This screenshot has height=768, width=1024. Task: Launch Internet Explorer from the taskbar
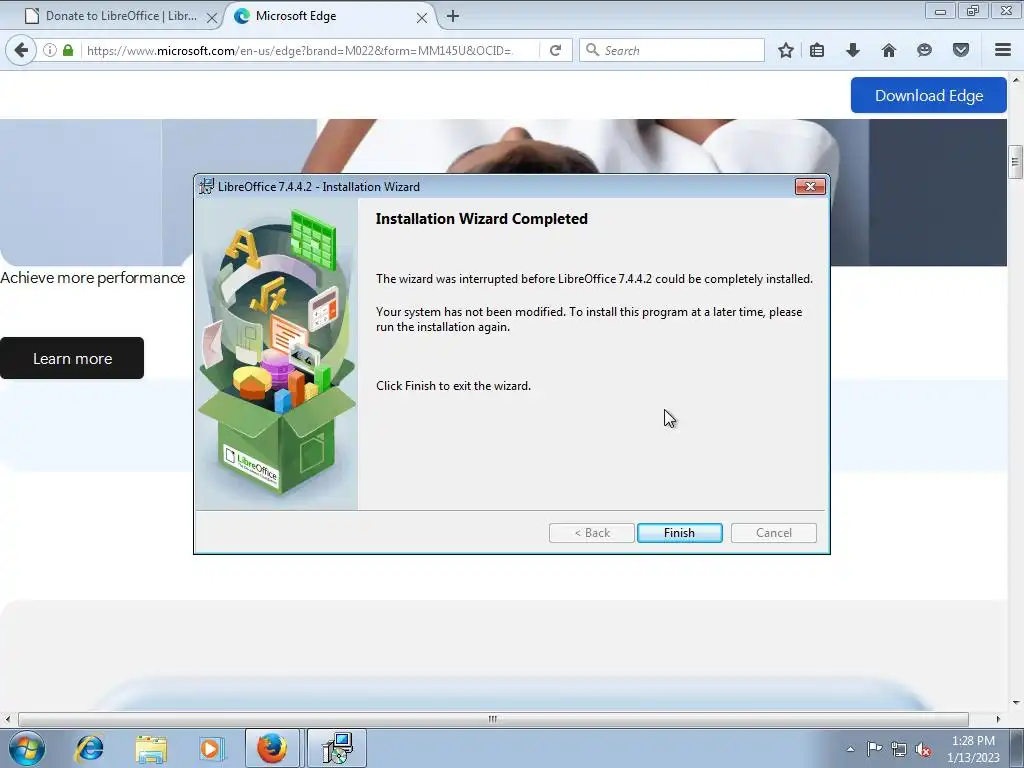pyautogui.click(x=89, y=748)
